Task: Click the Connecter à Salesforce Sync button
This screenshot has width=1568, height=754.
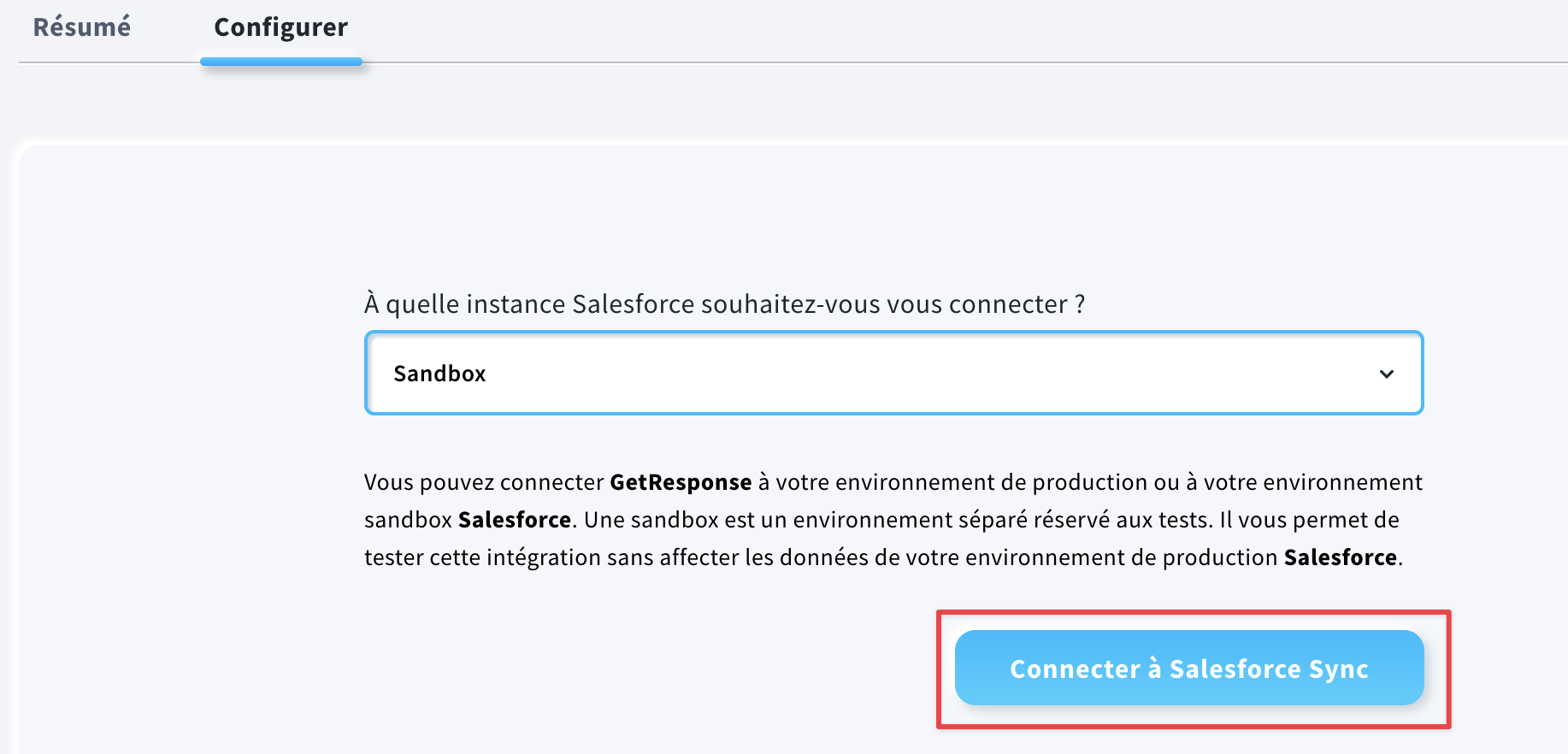Action: (1189, 668)
